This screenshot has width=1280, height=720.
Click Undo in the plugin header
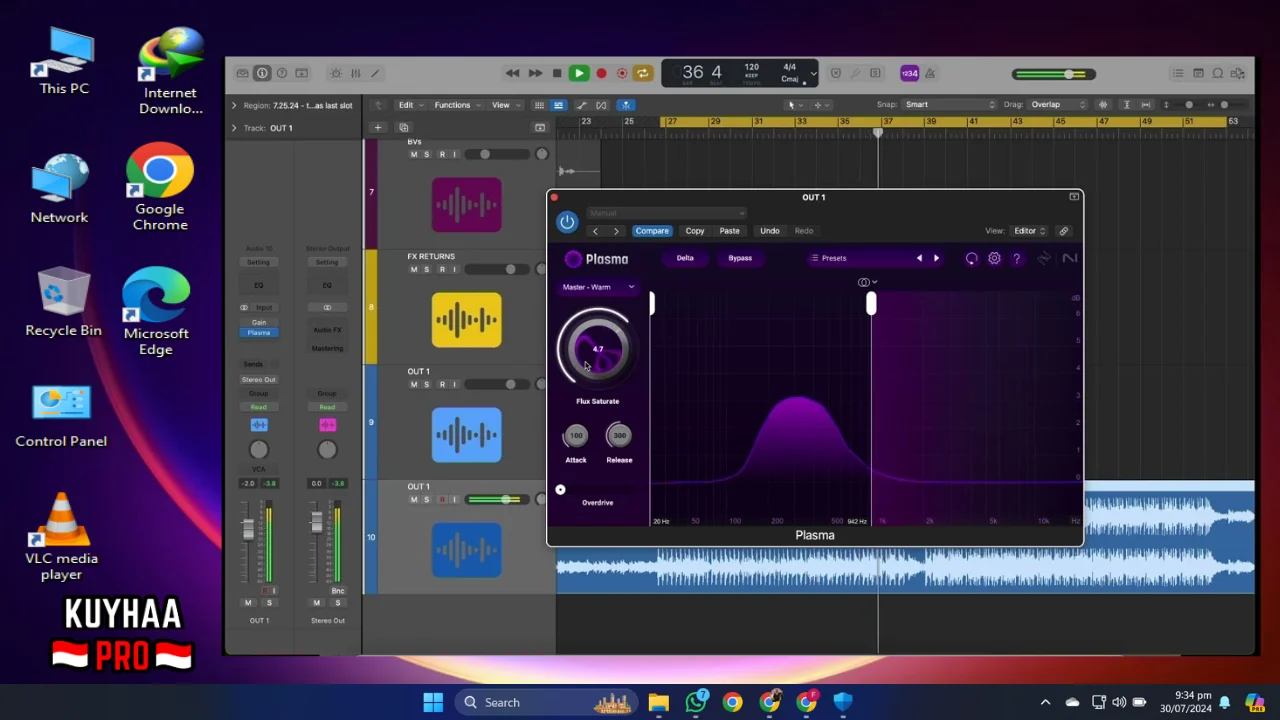click(770, 231)
